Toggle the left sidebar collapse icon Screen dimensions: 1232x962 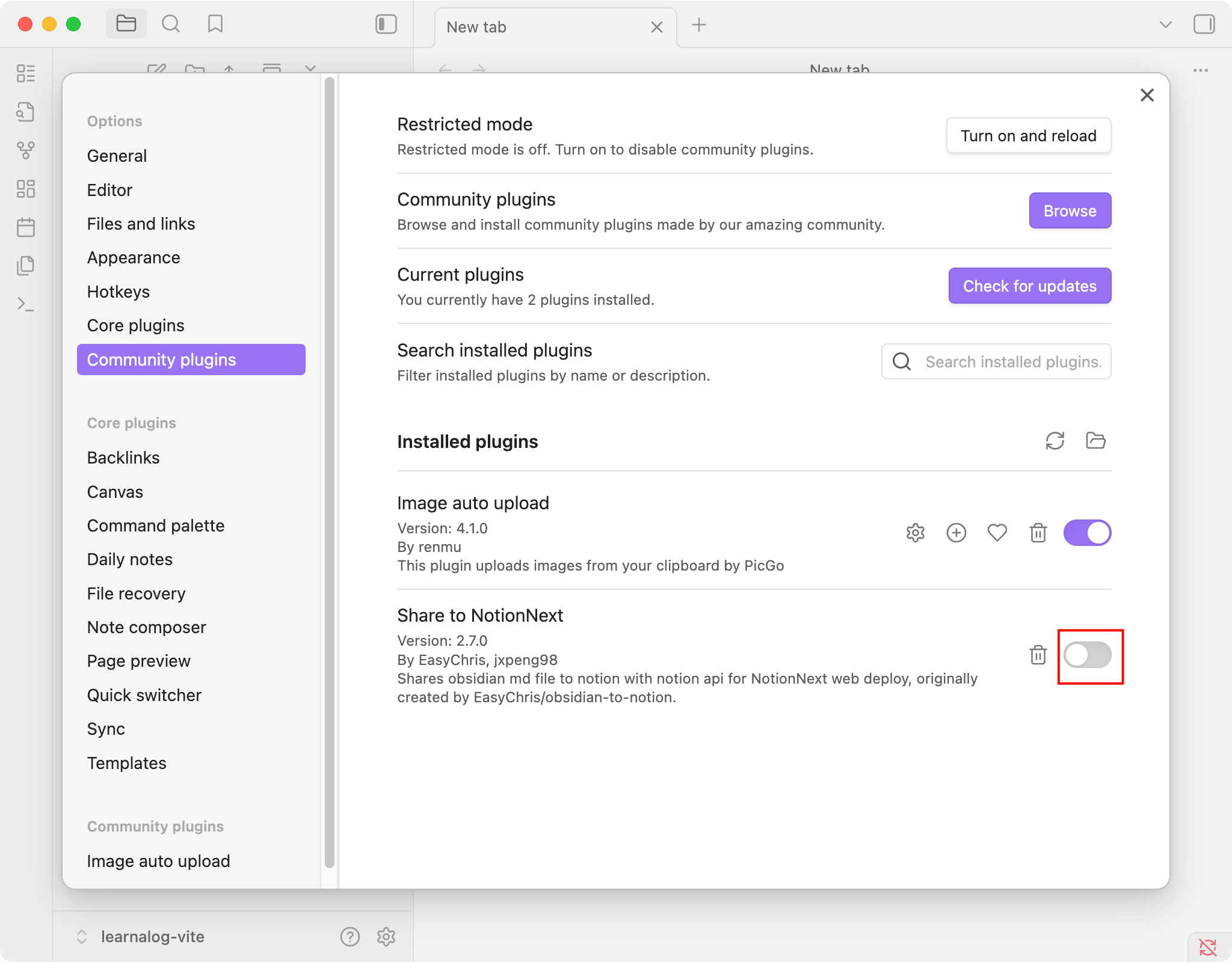pyautogui.click(x=386, y=24)
